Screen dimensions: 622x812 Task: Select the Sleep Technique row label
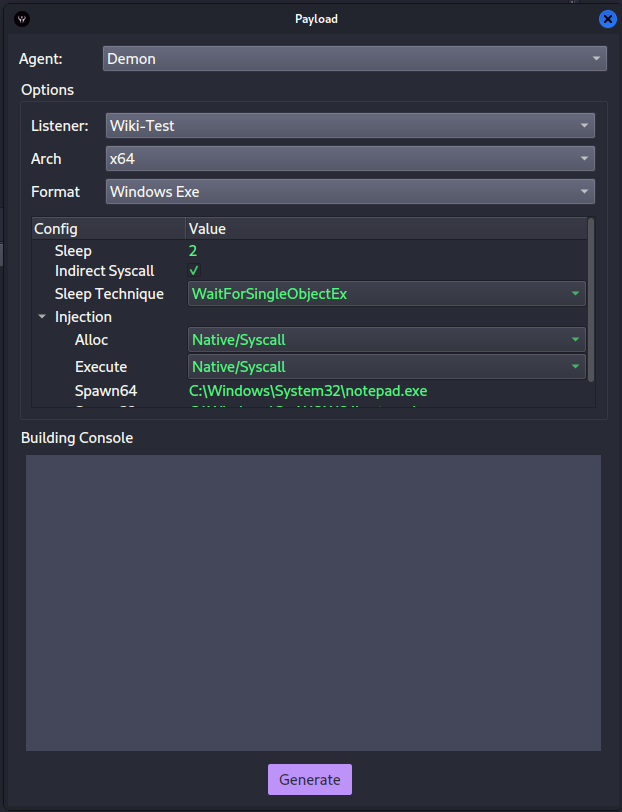coord(109,294)
